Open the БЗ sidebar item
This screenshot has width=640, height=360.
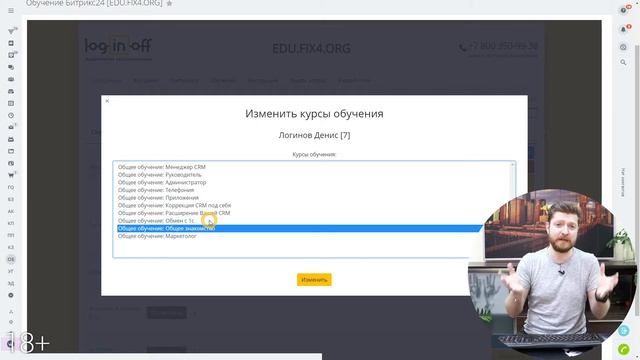[x=11, y=199]
